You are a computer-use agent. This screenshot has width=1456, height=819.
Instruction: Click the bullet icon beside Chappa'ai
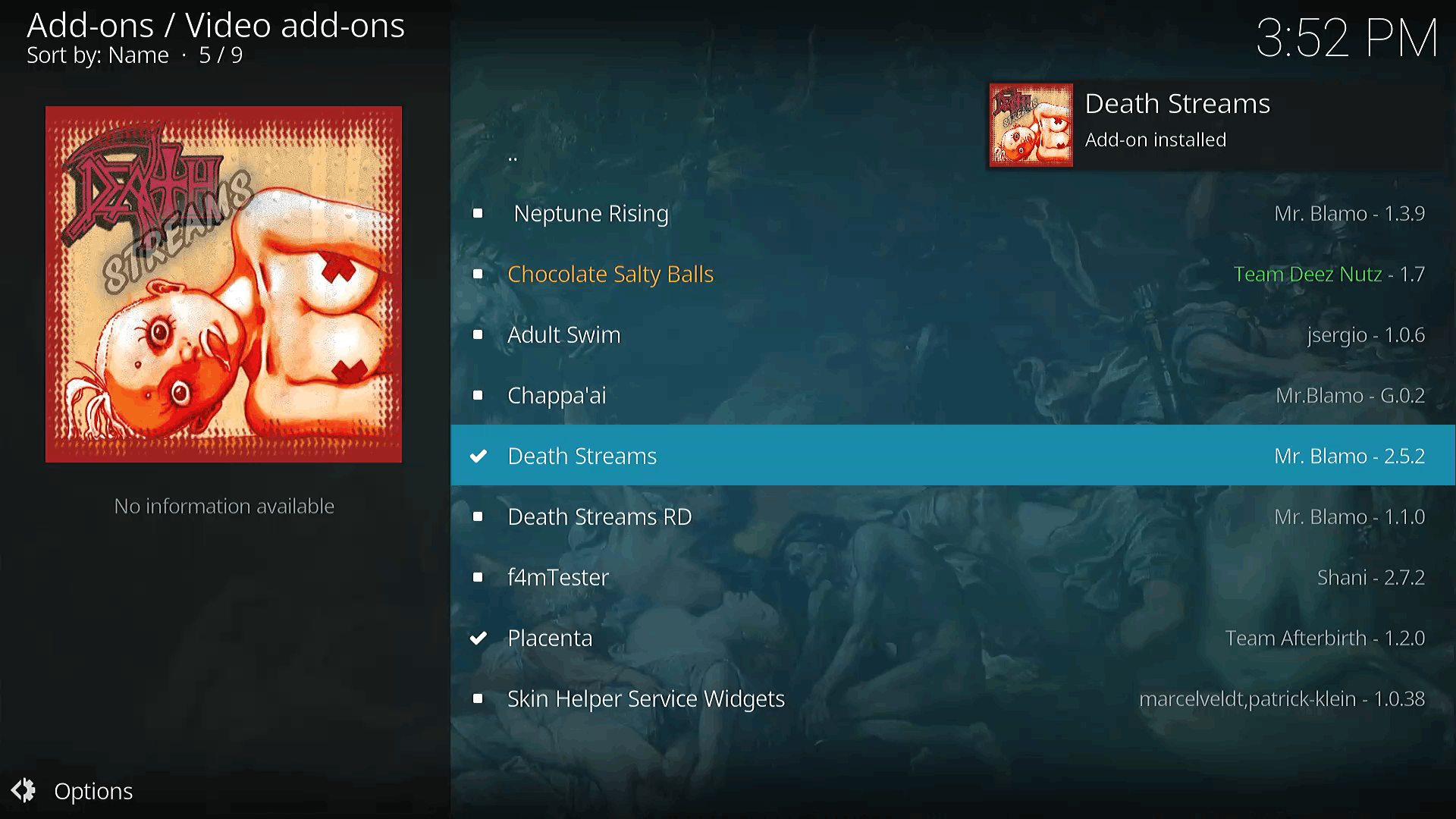point(478,395)
